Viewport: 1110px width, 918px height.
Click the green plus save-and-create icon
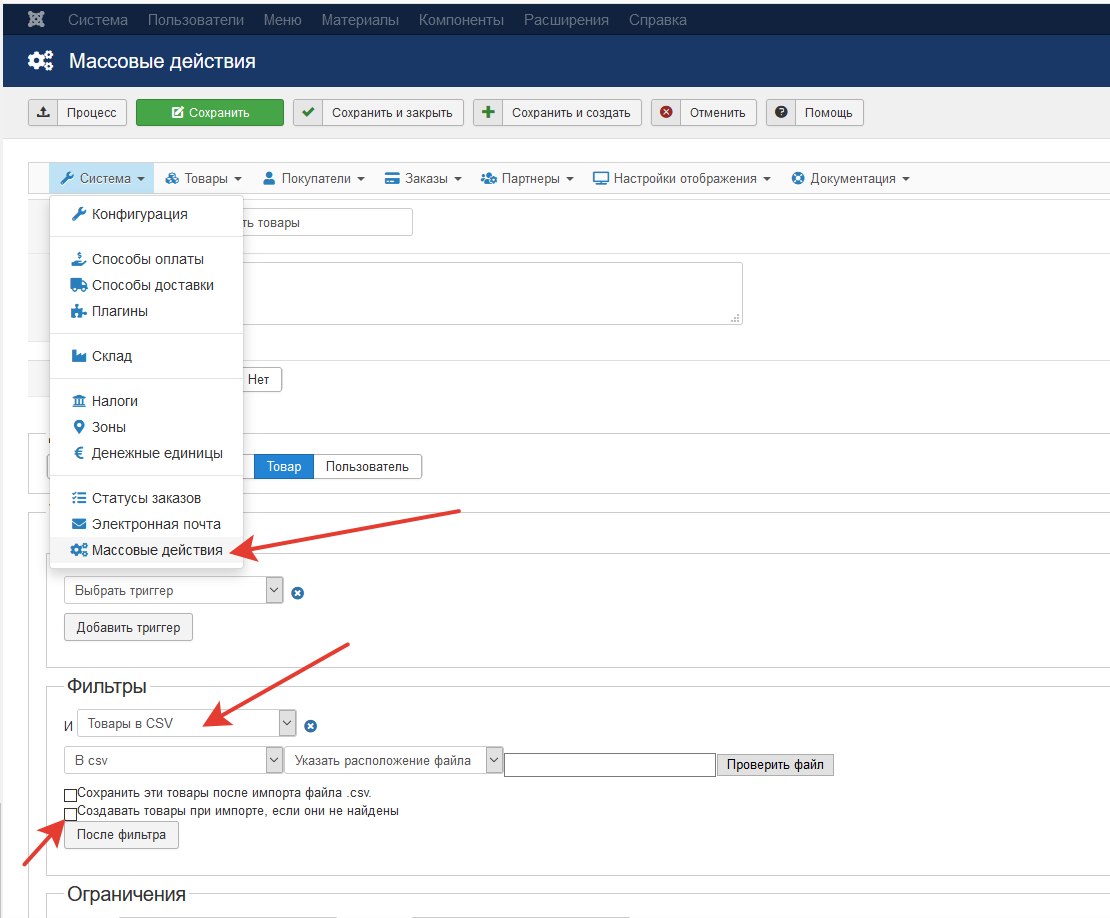[488, 113]
